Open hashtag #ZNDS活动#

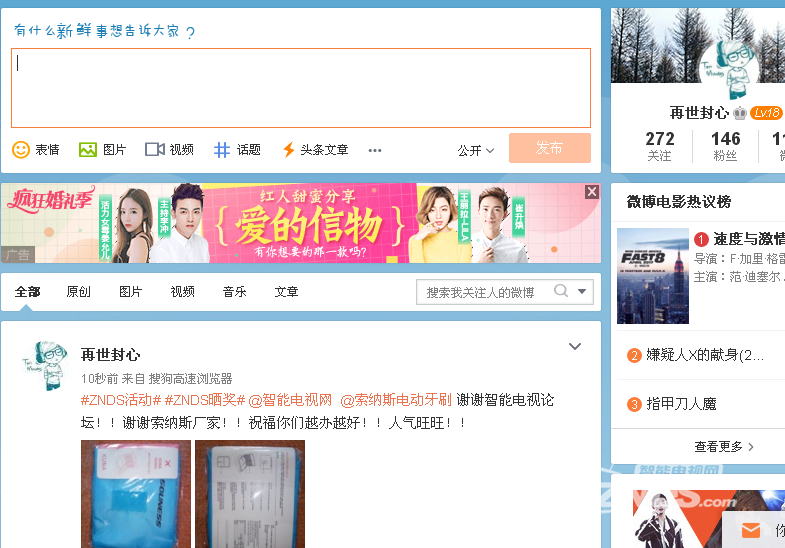[121, 400]
